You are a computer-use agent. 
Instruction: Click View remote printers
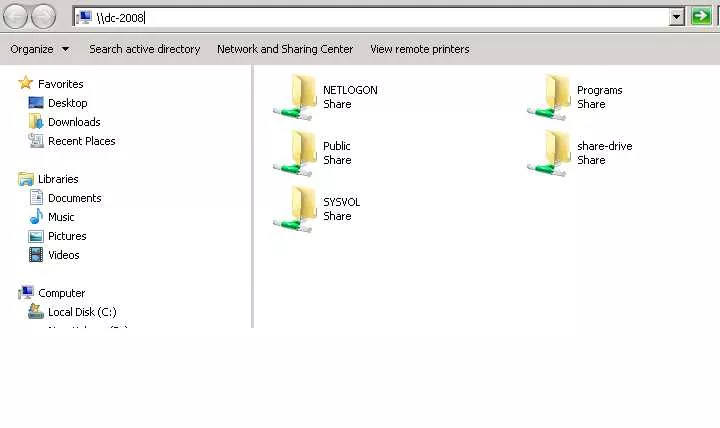[420, 49]
